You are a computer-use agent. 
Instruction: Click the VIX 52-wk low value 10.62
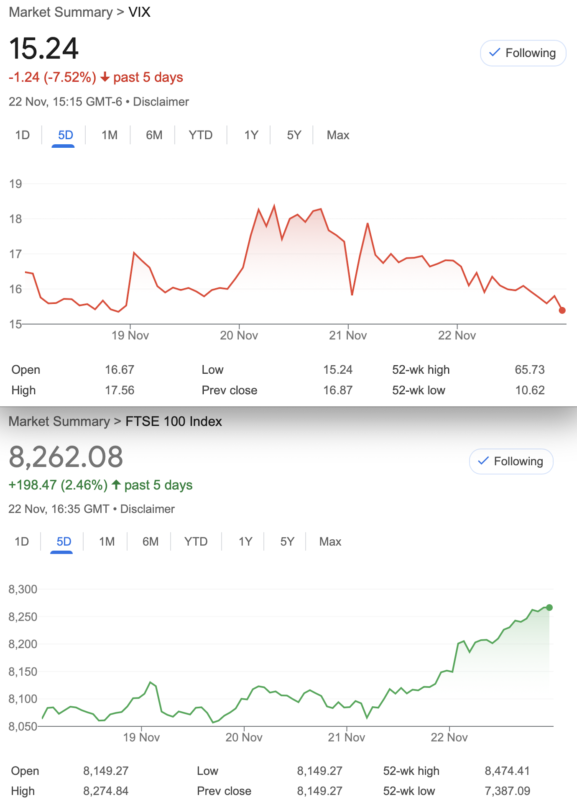tap(530, 390)
